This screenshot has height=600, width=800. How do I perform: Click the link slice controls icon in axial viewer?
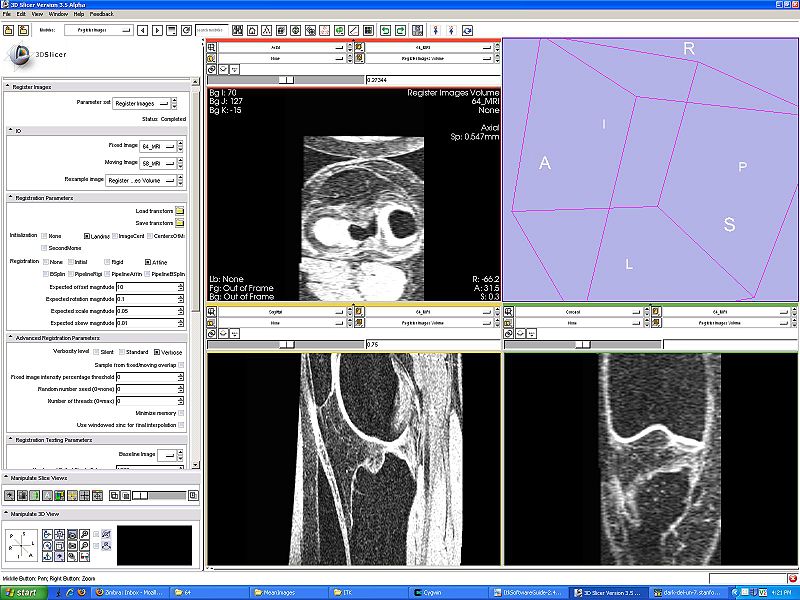[212, 69]
